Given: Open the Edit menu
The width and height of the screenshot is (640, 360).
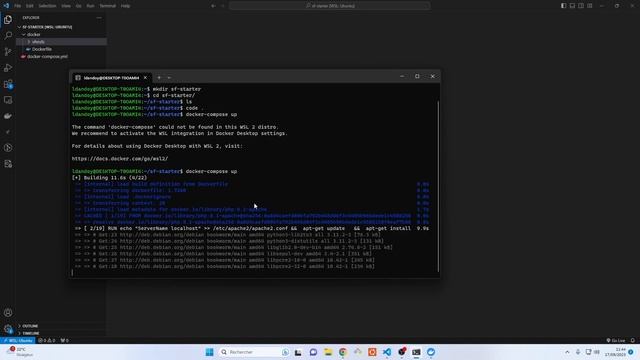Looking at the screenshot, I should pos(30,6).
